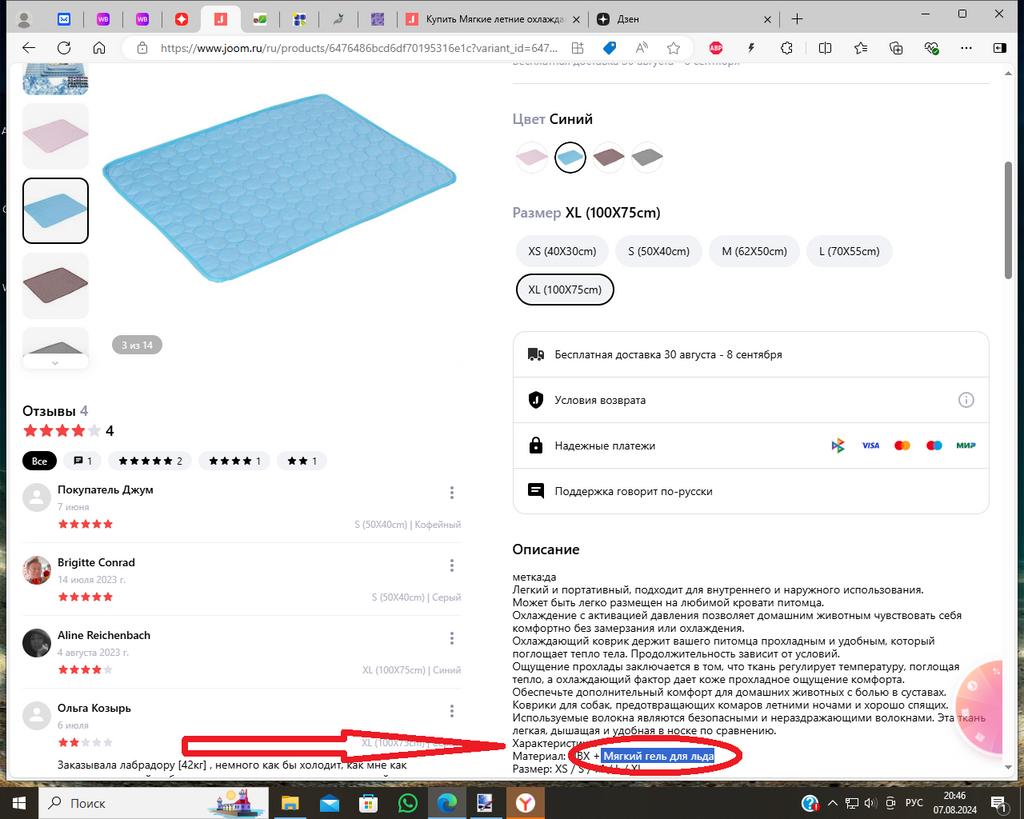This screenshot has width=1024, height=819.
Task: Add this page to favorites (star icon)
Action: pyautogui.click(x=674, y=47)
